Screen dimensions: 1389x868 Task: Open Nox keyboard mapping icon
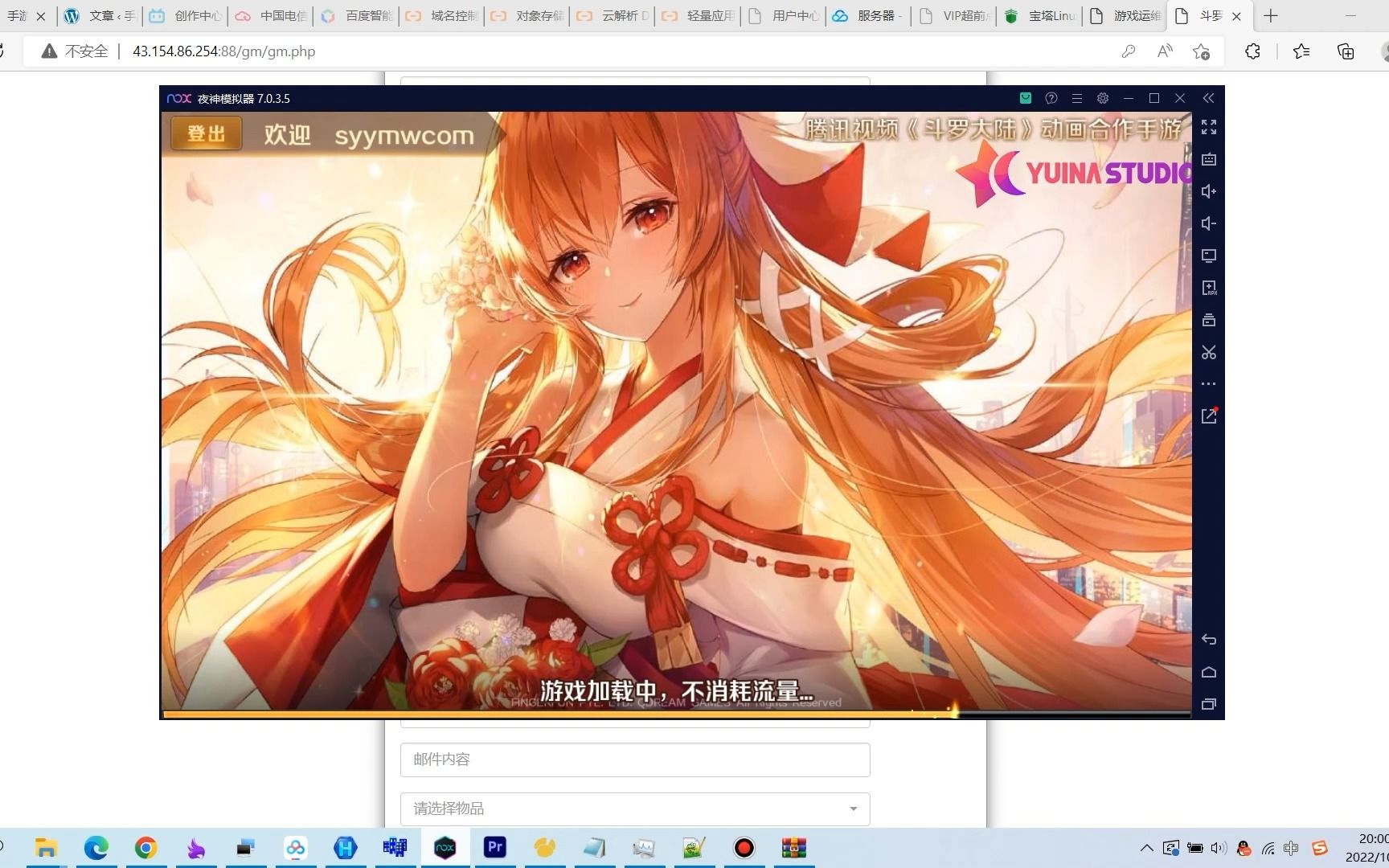(x=1208, y=159)
